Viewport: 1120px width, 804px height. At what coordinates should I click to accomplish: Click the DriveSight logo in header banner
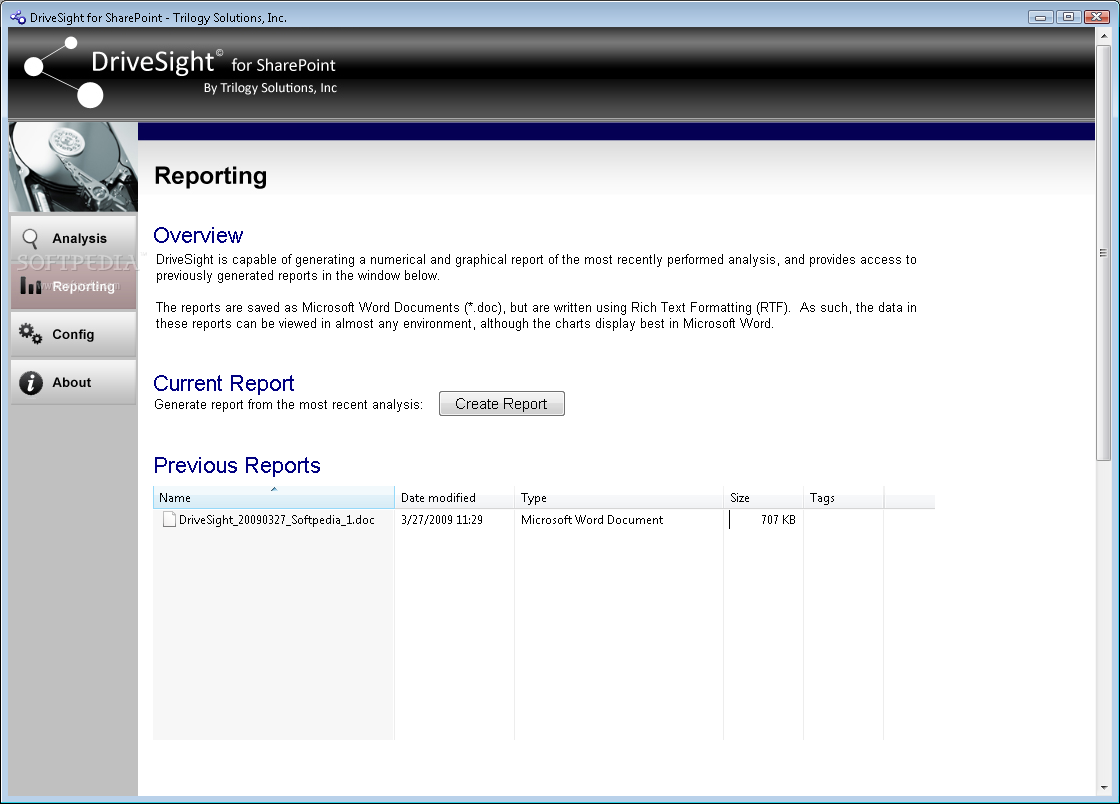(x=181, y=72)
